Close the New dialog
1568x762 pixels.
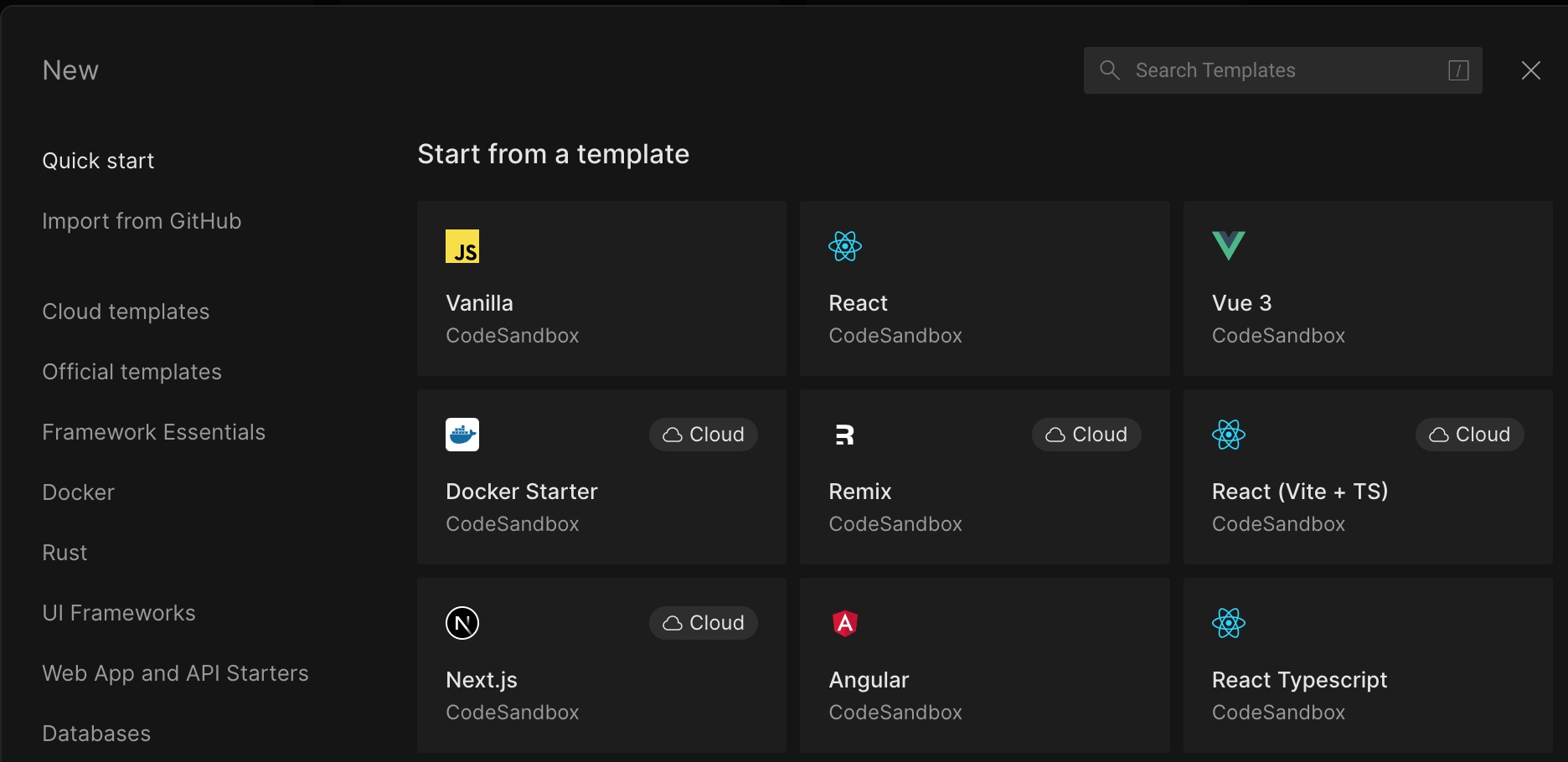pyautogui.click(x=1531, y=70)
